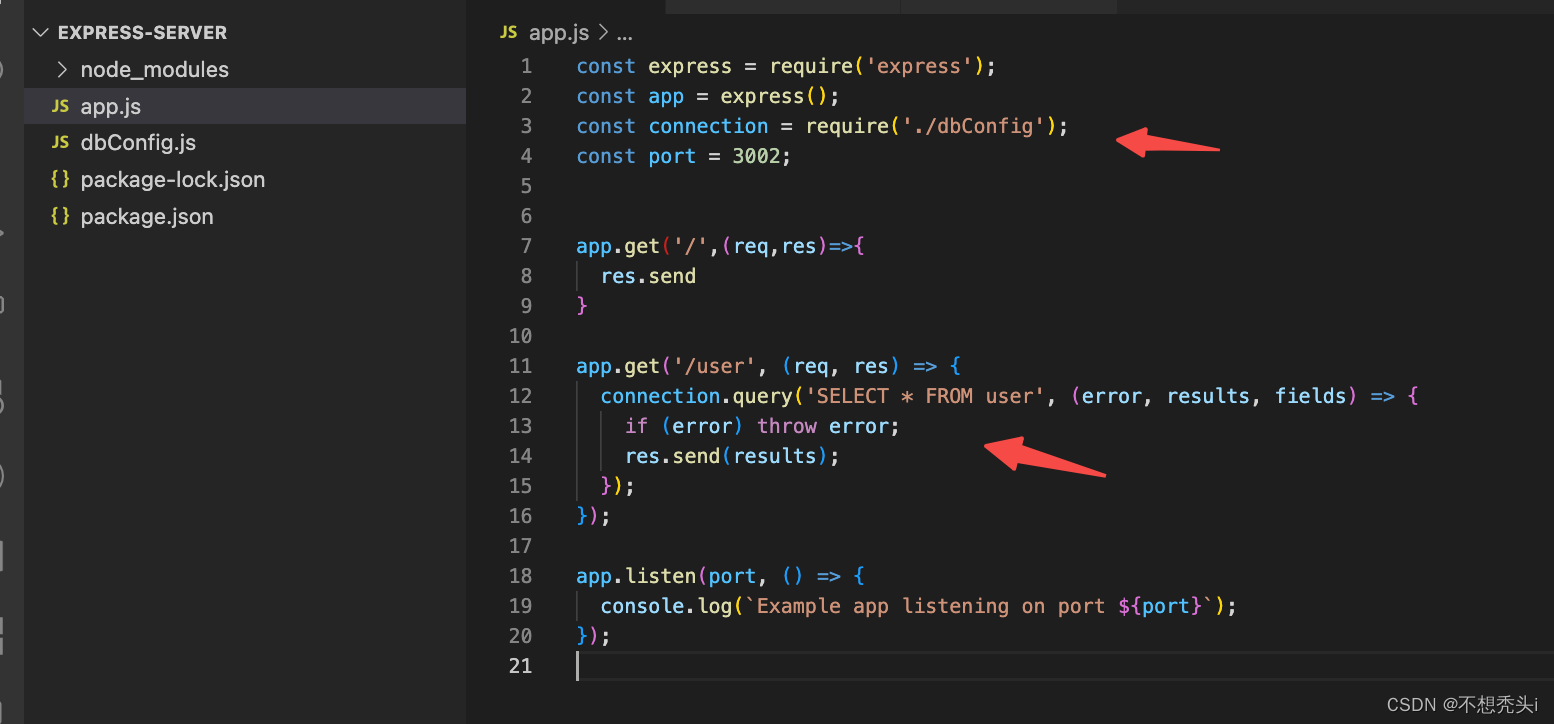
Task: Click the breadcrumb ellipsis after app.js
Action: click(625, 34)
